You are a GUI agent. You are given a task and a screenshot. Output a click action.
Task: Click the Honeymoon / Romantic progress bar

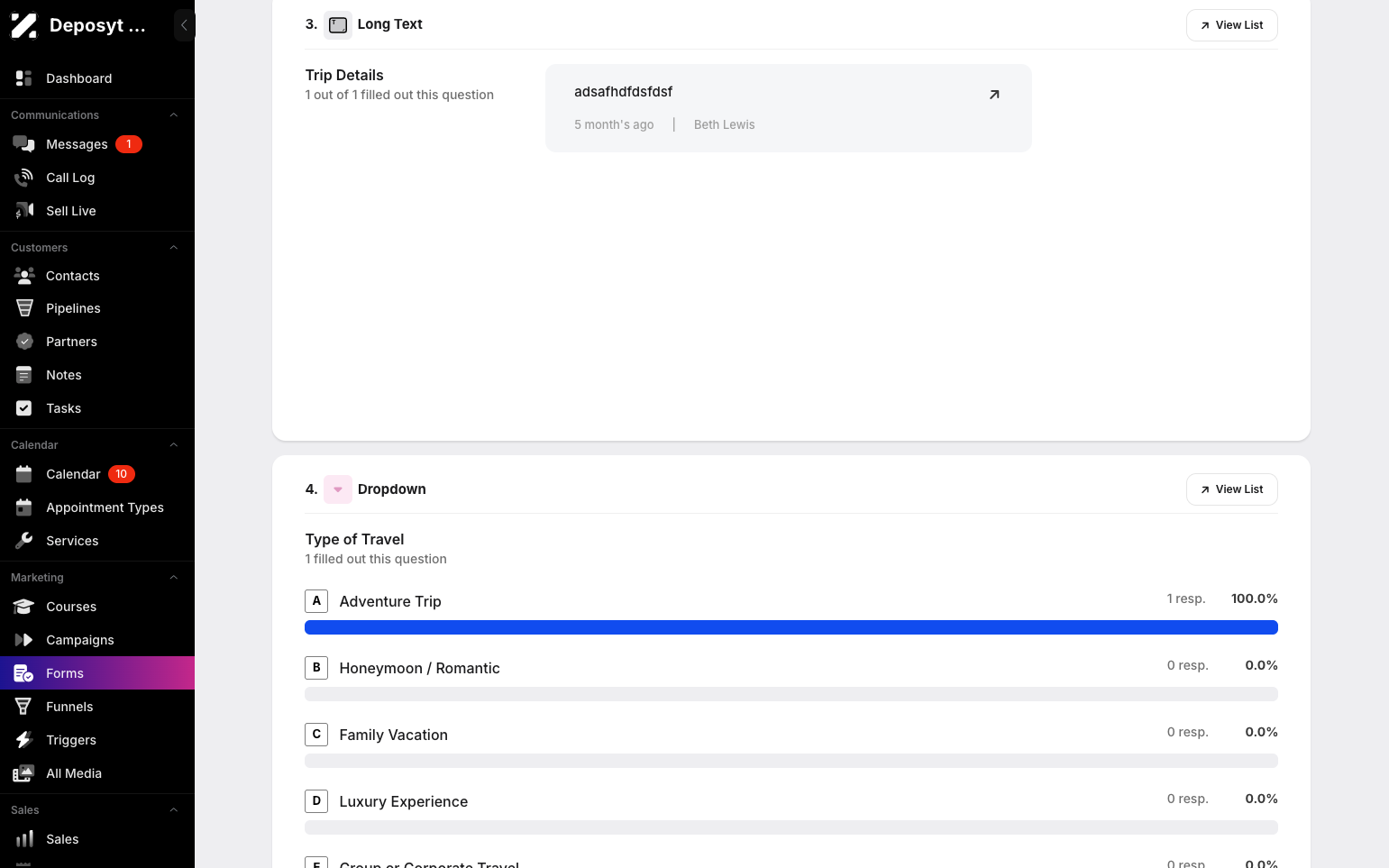click(791, 694)
